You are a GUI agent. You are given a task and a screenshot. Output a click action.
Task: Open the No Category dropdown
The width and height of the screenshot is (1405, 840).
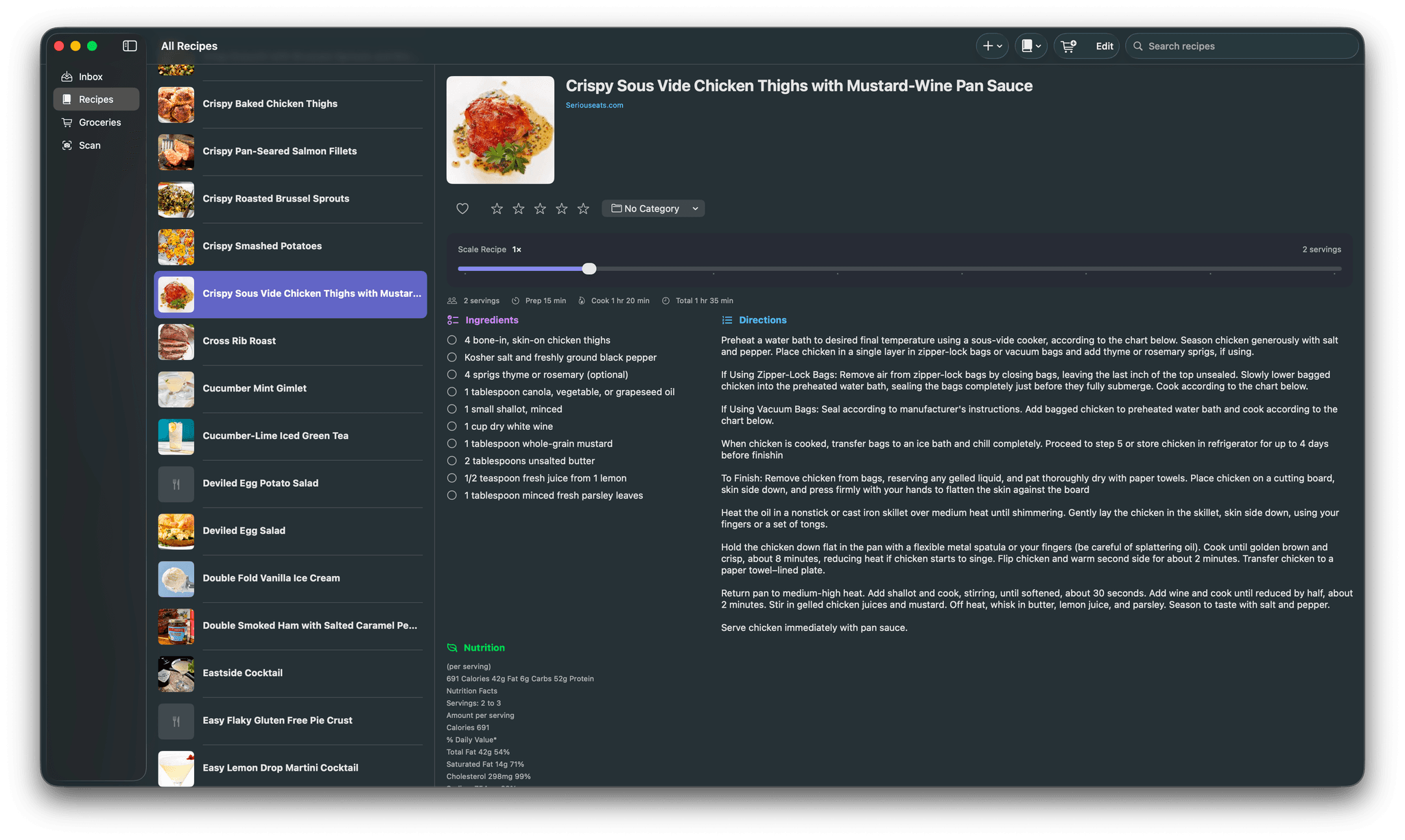click(652, 208)
